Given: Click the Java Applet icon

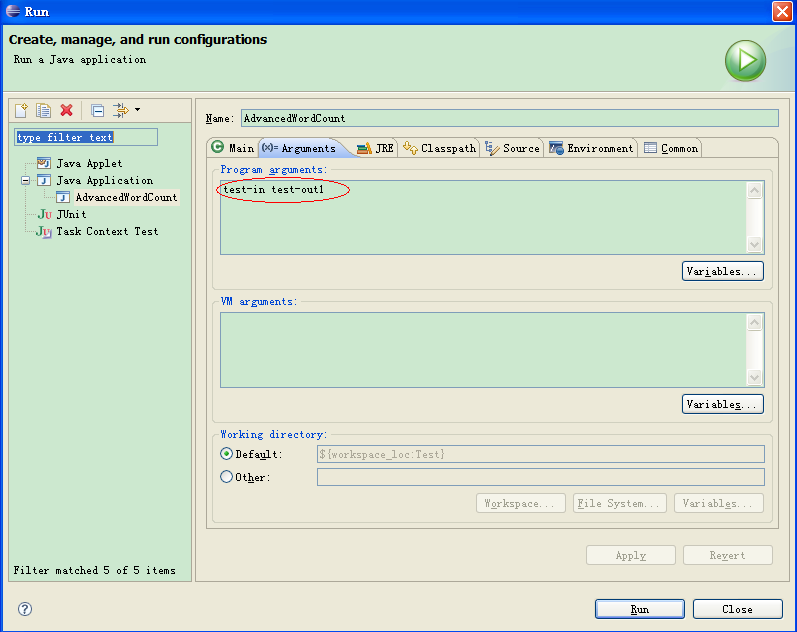Looking at the screenshot, I should click(44, 163).
